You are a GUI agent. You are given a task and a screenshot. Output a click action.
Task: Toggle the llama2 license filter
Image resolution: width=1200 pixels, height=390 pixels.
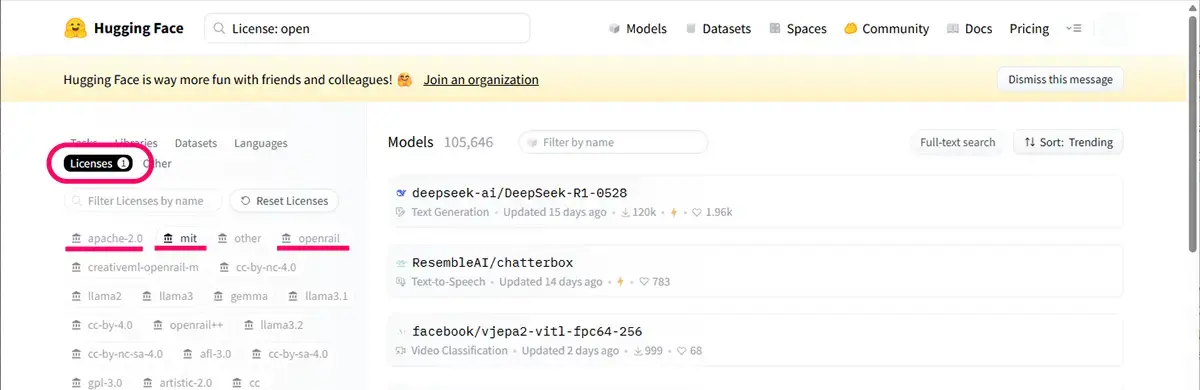pyautogui.click(x=97, y=296)
